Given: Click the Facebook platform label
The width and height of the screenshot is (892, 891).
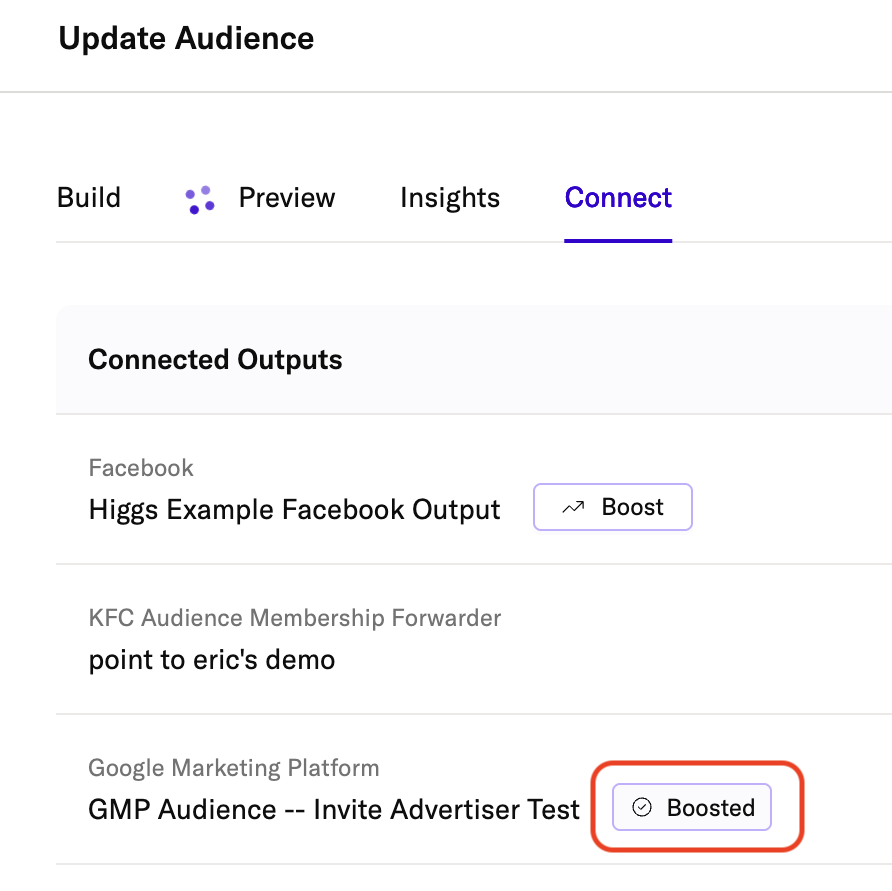Looking at the screenshot, I should [141, 468].
